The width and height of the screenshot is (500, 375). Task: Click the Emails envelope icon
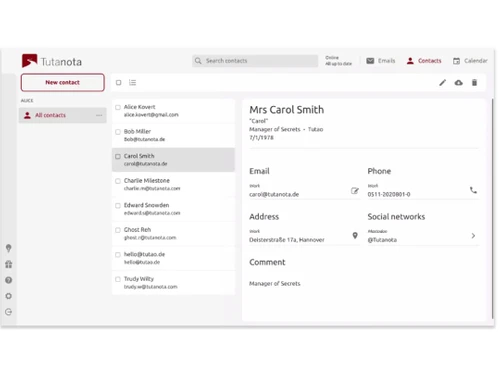pyautogui.click(x=370, y=61)
